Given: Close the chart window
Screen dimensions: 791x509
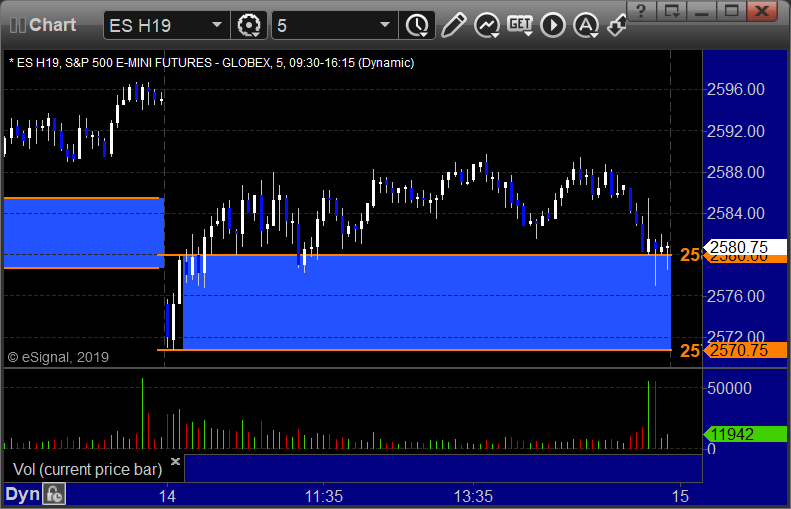Looking at the screenshot, I should [x=762, y=11].
